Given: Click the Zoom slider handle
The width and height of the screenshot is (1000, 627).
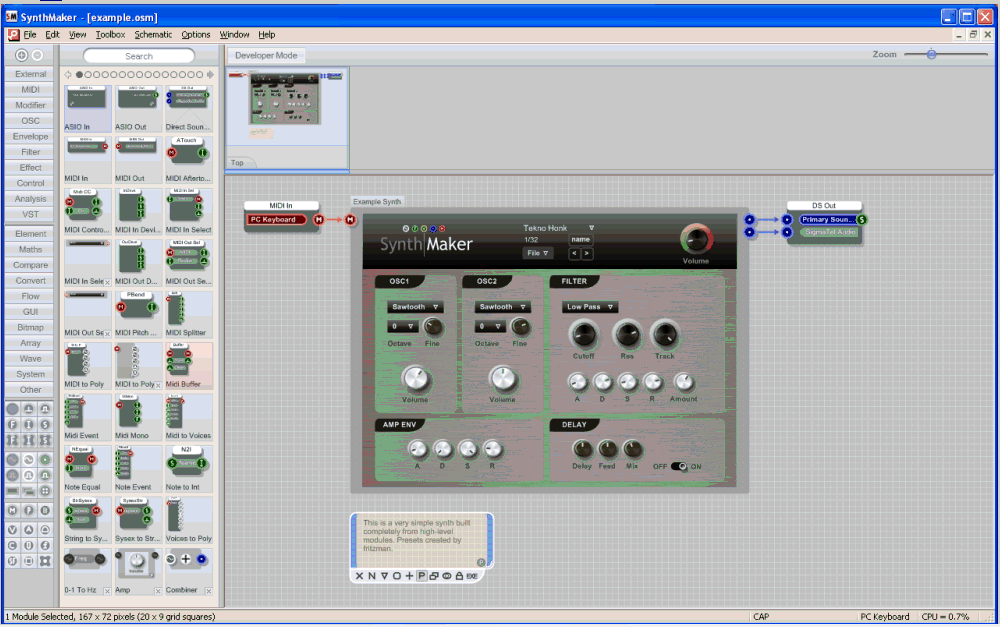Looking at the screenshot, I should click(x=932, y=54).
